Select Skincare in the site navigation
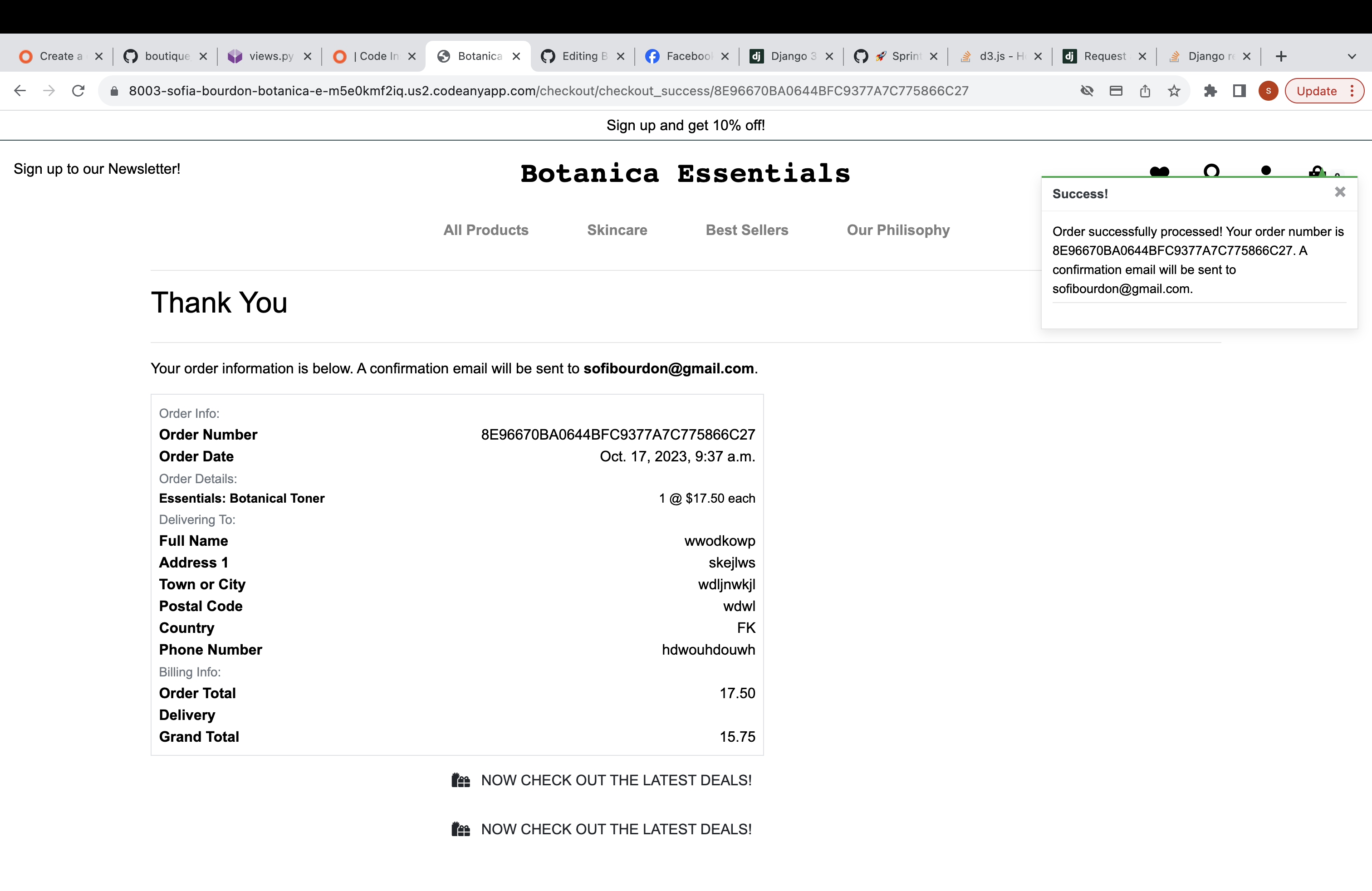Viewport: 1372px width, 891px height. [x=617, y=230]
